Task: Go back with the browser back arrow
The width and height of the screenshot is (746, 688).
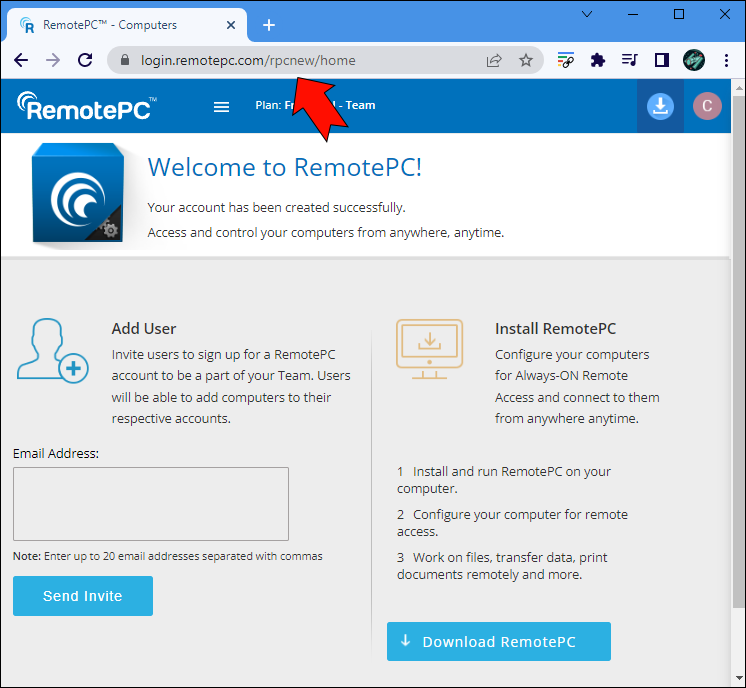Action: [x=21, y=60]
